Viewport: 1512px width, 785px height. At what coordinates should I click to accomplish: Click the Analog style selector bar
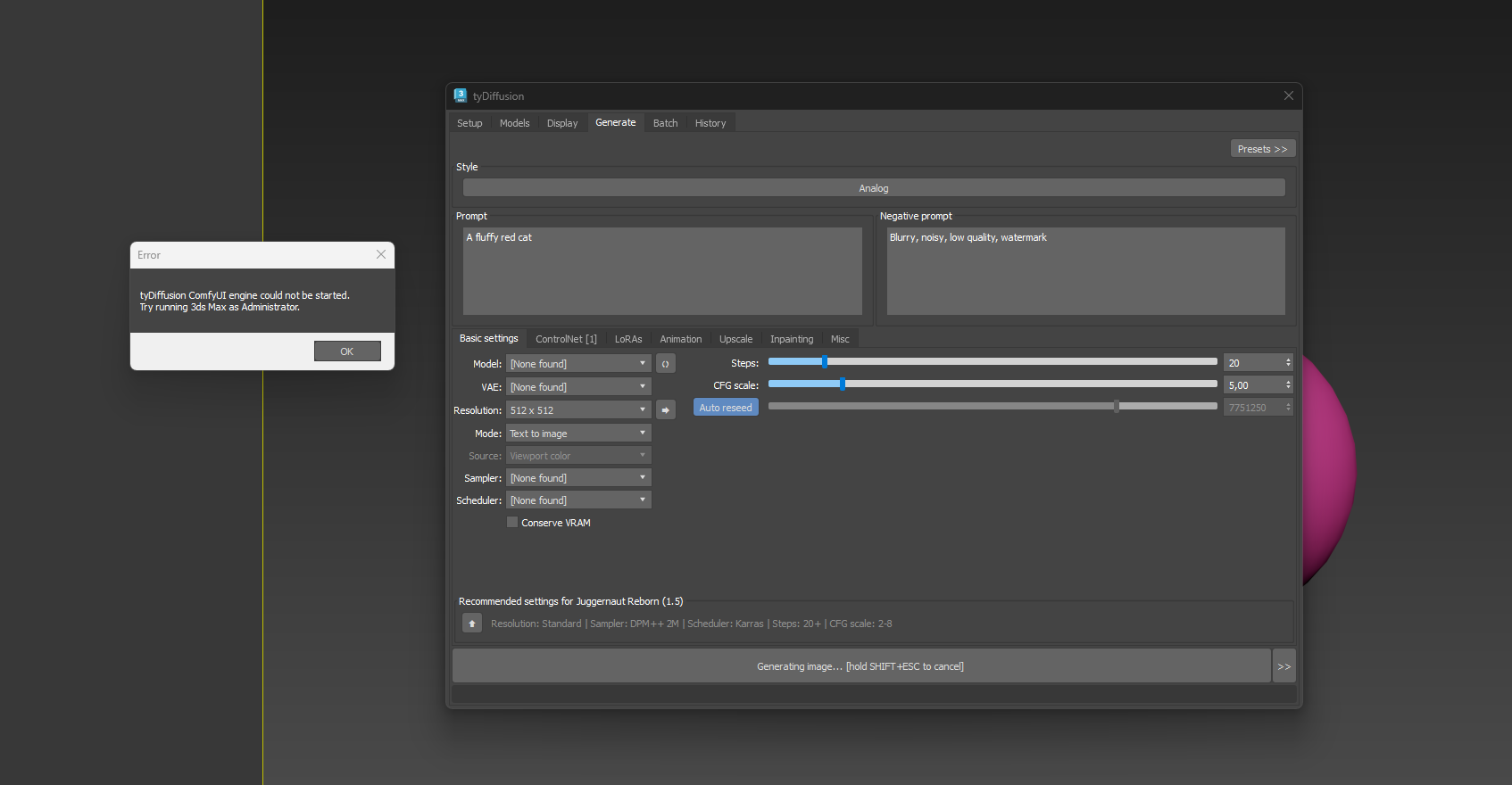point(873,188)
